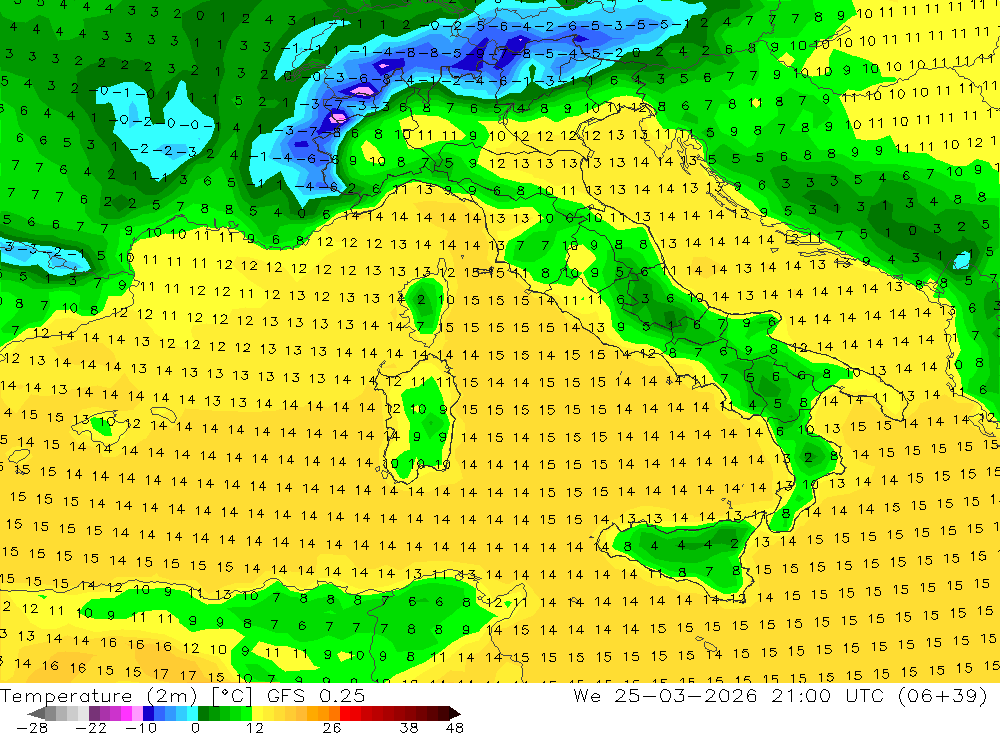Click the dark green swatch right of 0
The width and height of the screenshot is (1000, 733).
click(203, 713)
